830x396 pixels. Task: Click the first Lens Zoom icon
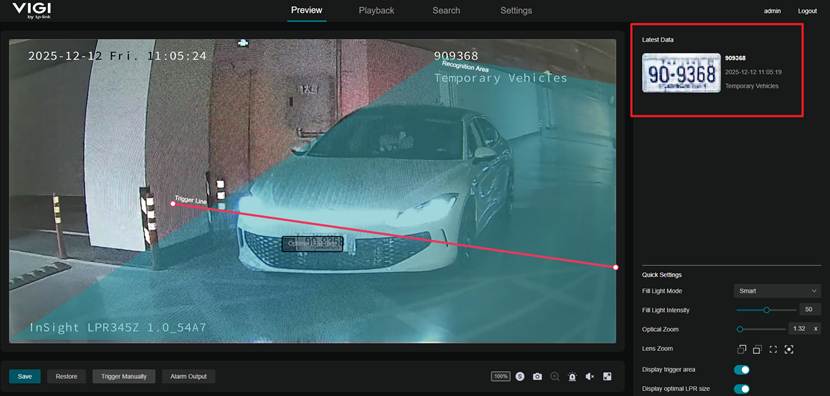pos(742,349)
